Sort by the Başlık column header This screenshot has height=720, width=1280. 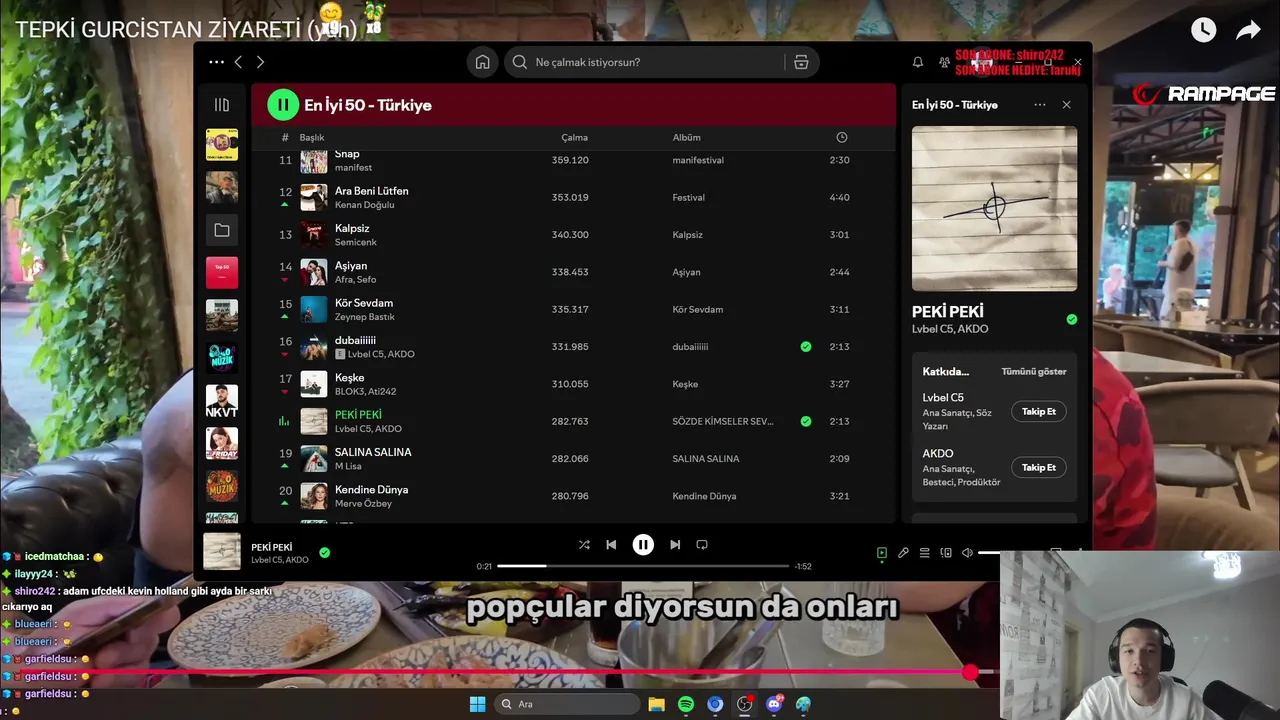pyautogui.click(x=312, y=138)
